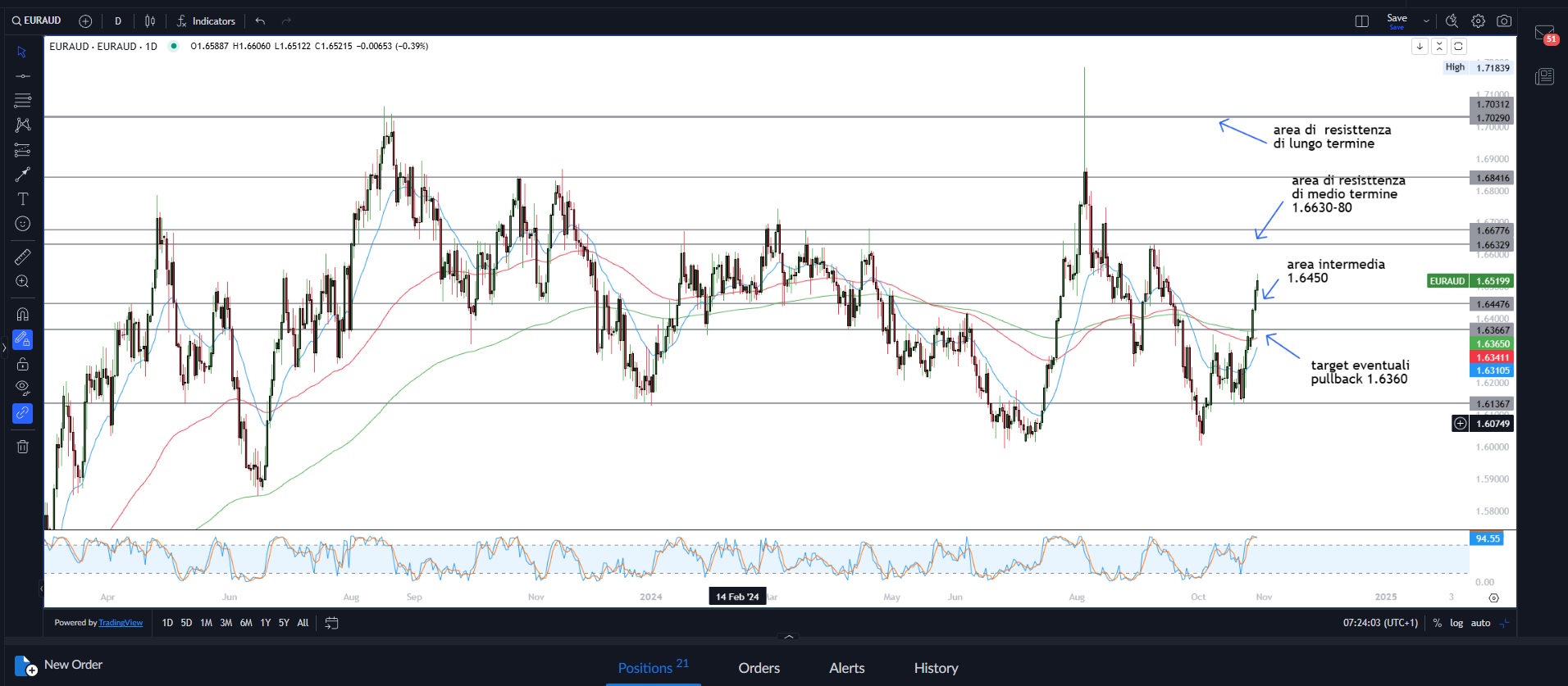Select the 1D date range

coord(167,623)
